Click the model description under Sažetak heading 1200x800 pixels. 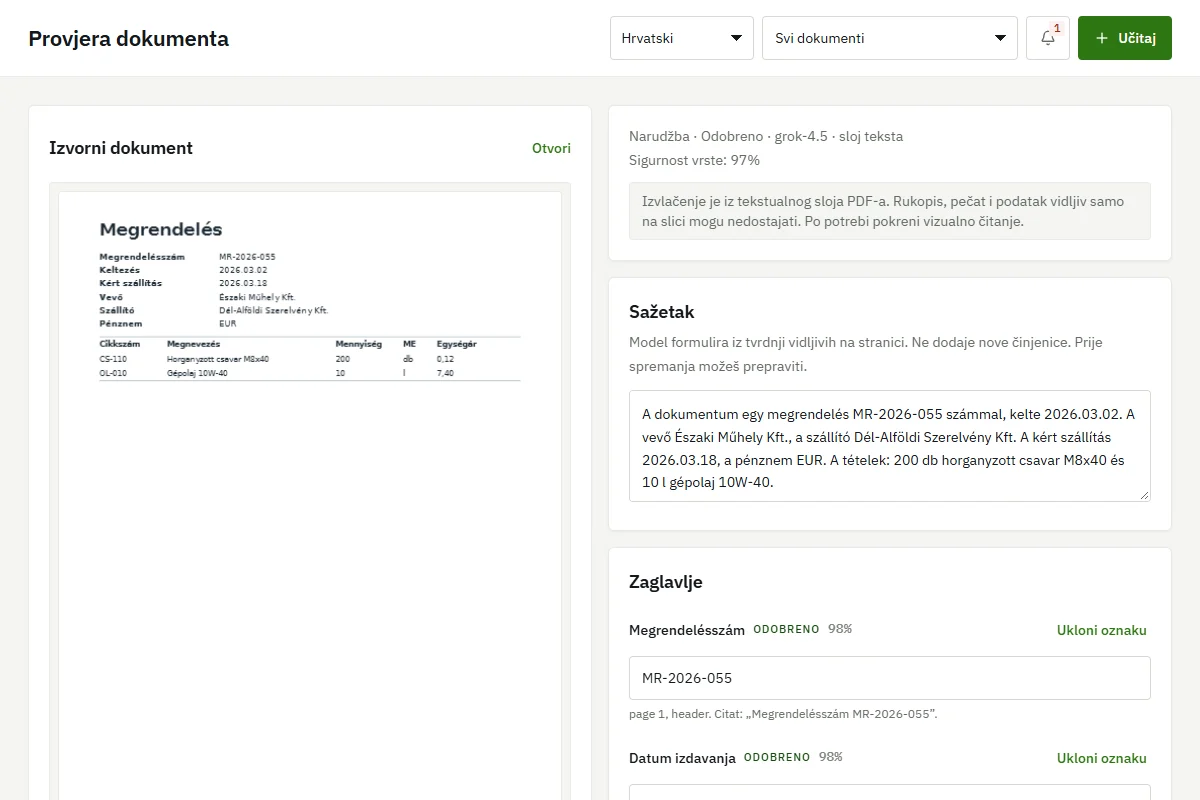866,354
